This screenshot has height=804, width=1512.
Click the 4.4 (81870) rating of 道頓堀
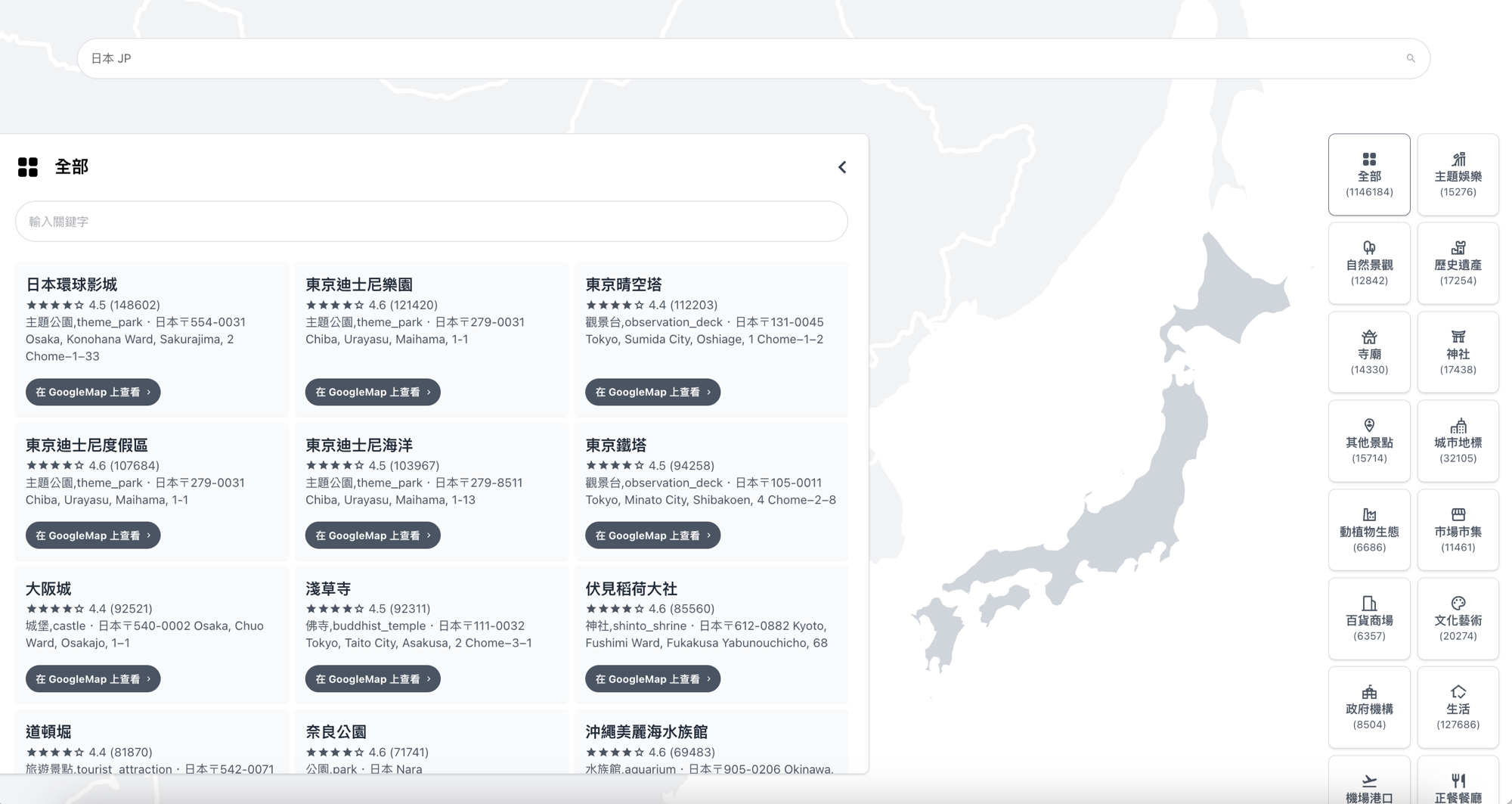pyautogui.click(x=120, y=752)
